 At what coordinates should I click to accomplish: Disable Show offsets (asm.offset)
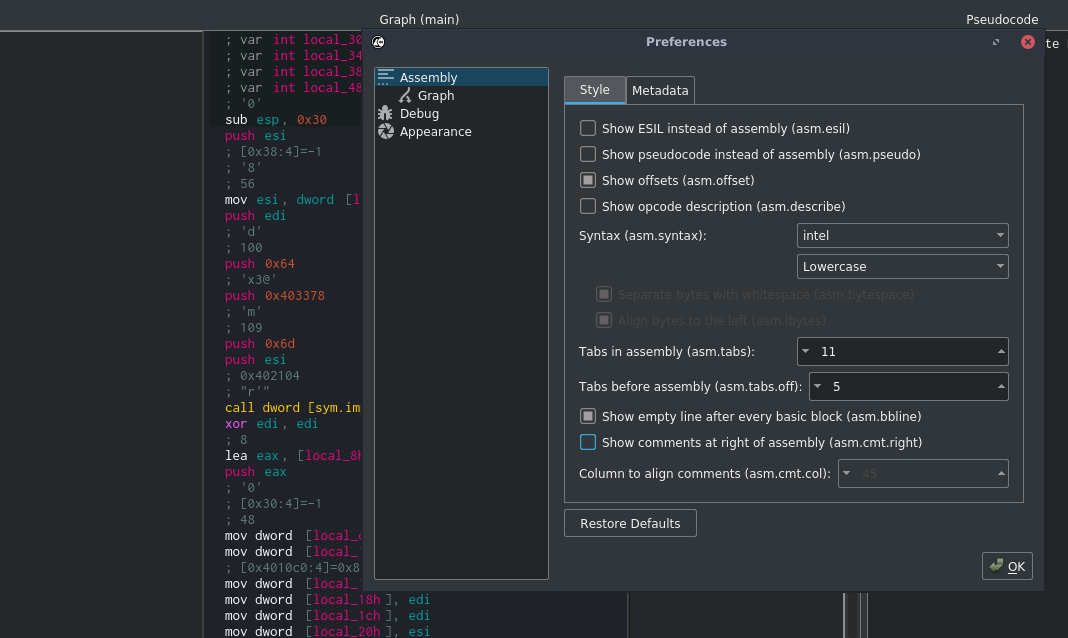(x=587, y=180)
